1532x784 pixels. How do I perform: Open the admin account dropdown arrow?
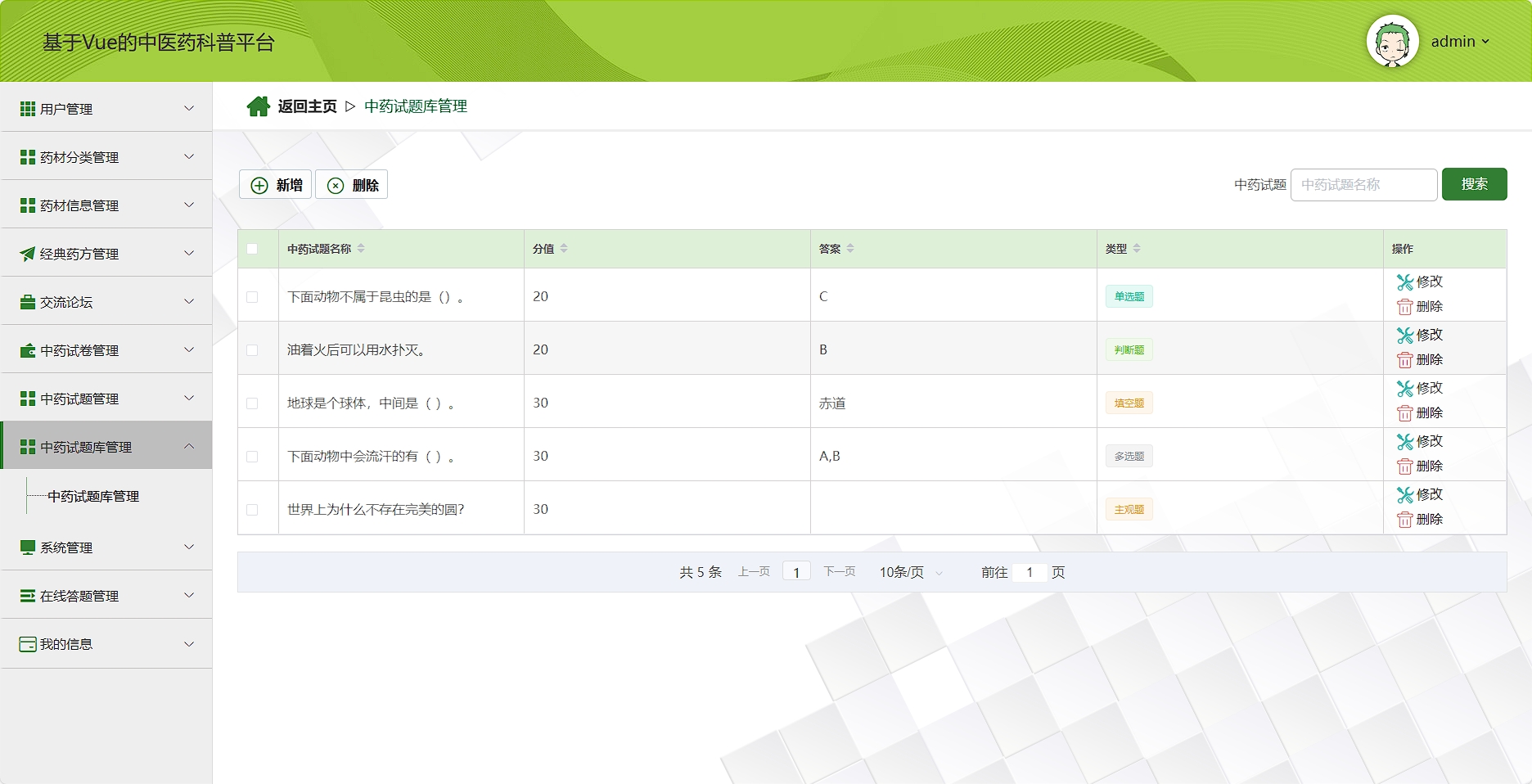1485,42
